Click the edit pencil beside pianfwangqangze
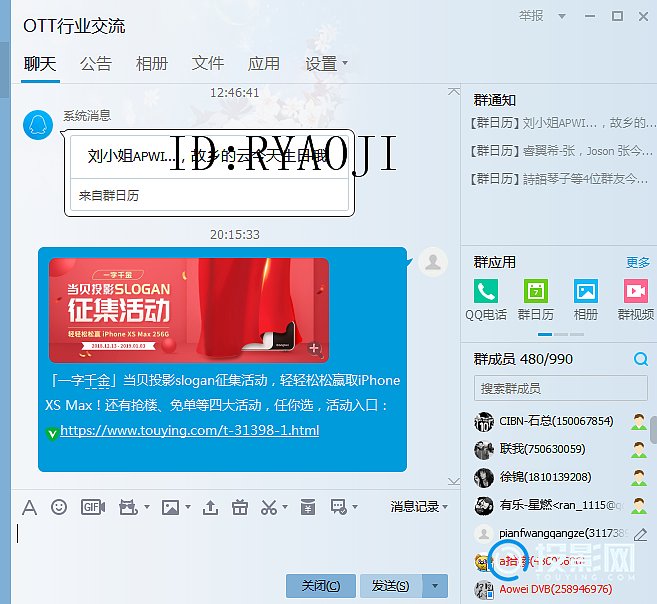Viewport: 657px width, 604px height. pyautogui.click(x=640, y=534)
